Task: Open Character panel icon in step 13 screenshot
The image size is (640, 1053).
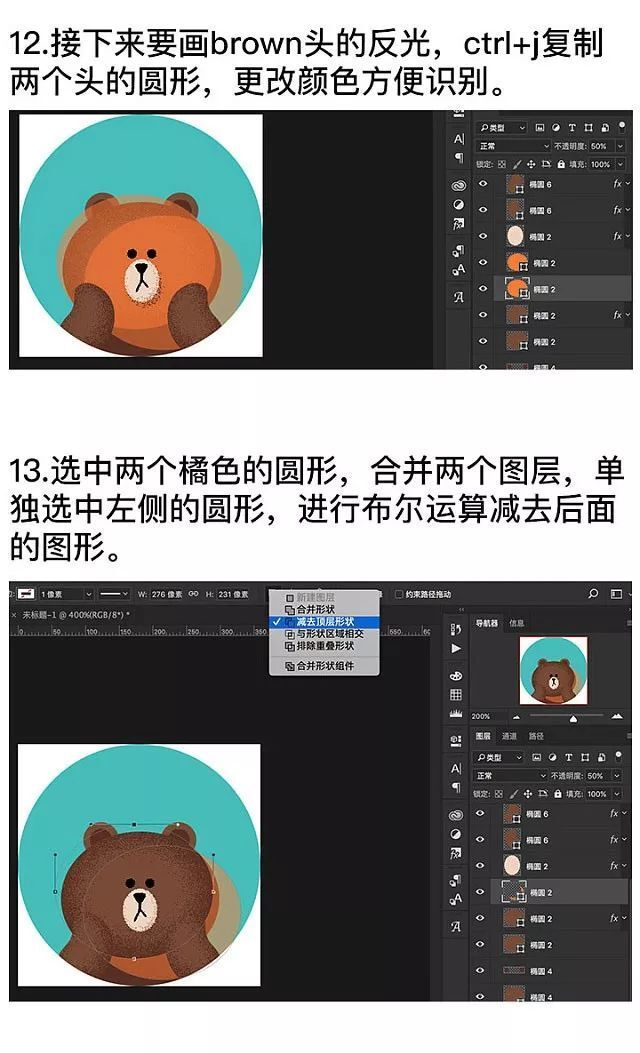Action: (x=456, y=768)
